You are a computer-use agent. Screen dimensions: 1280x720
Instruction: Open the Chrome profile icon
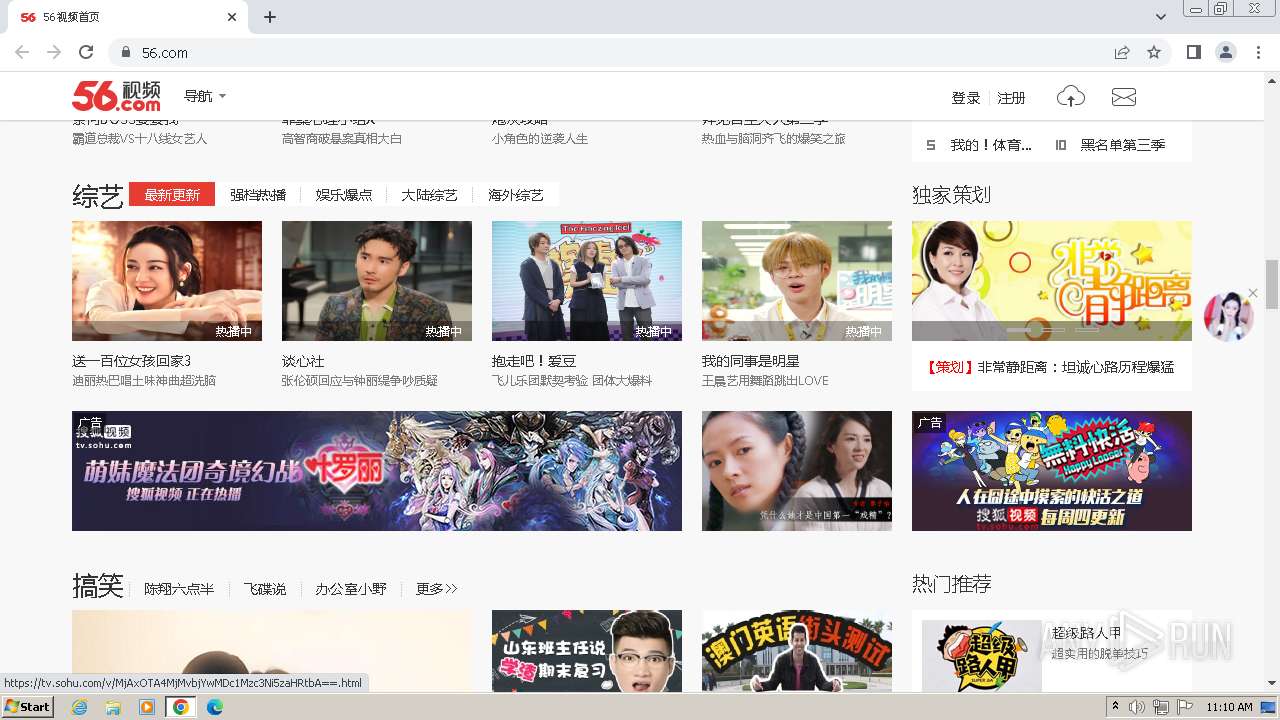pyautogui.click(x=1225, y=52)
